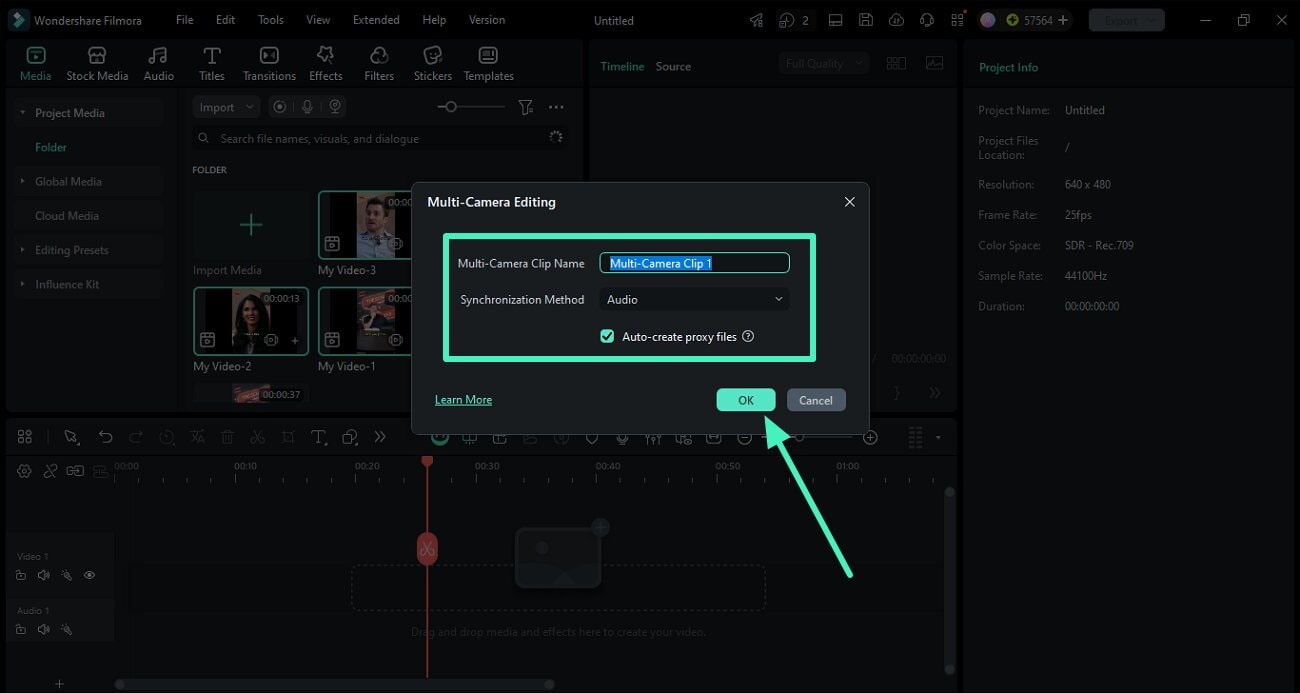The height and width of the screenshot is (693, 1300).
Task: Click the add track plus icon
Action: pyautogui.click(x=59, y=684)
